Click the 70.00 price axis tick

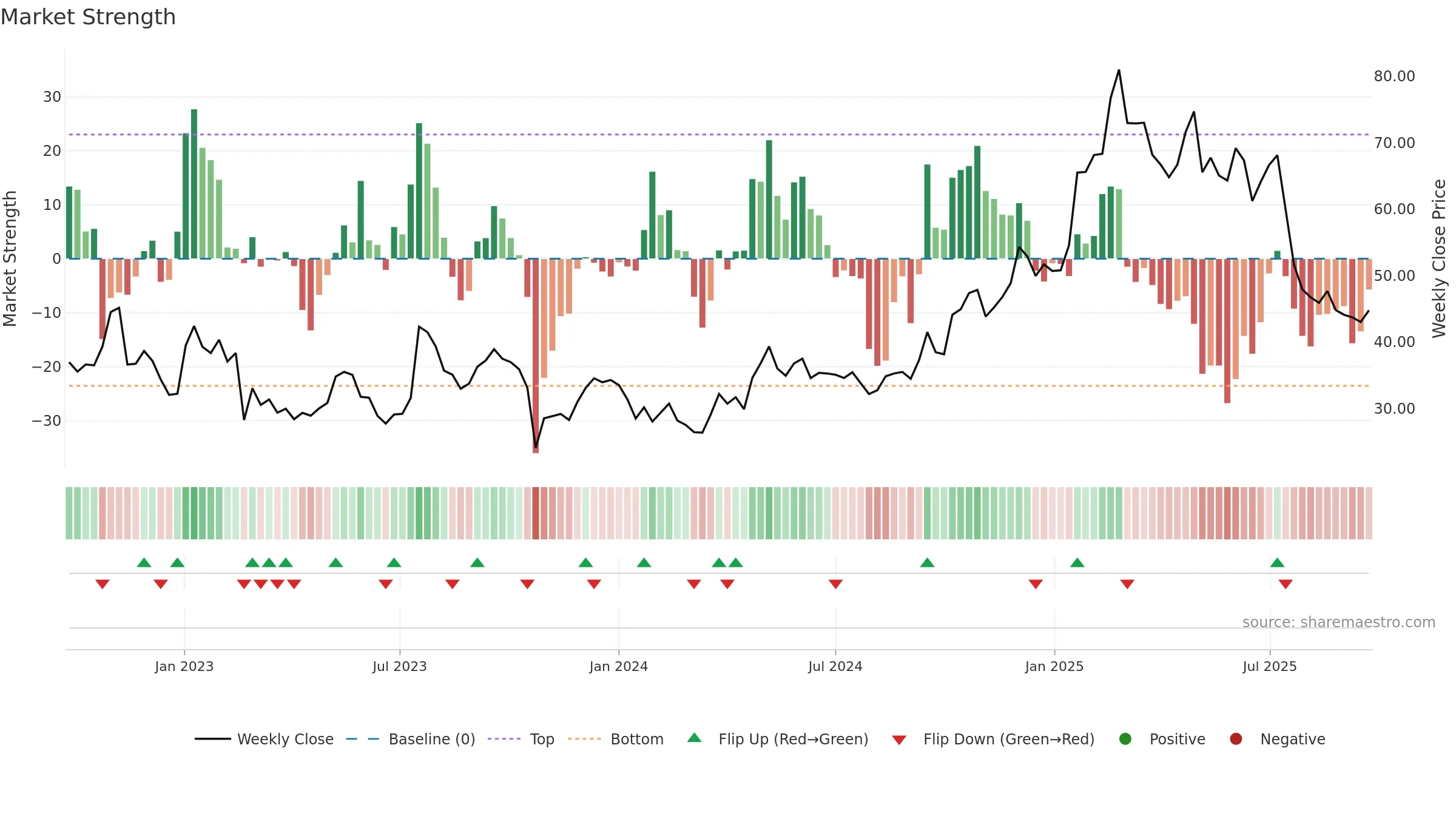click(x=1394, y=143)
